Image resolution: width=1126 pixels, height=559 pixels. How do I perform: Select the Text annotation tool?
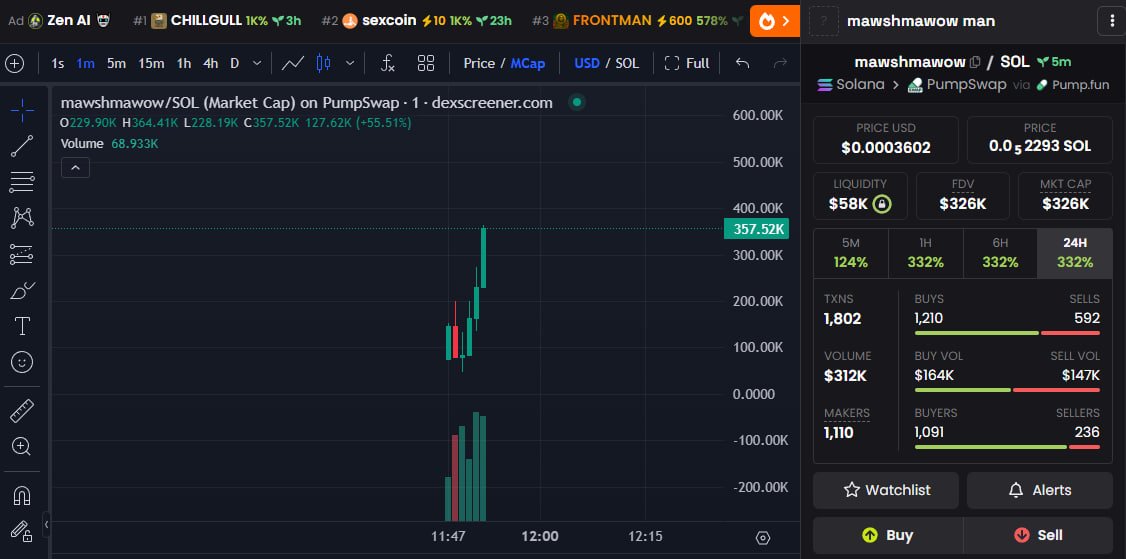pyautogui.click(x=22, y=326)
